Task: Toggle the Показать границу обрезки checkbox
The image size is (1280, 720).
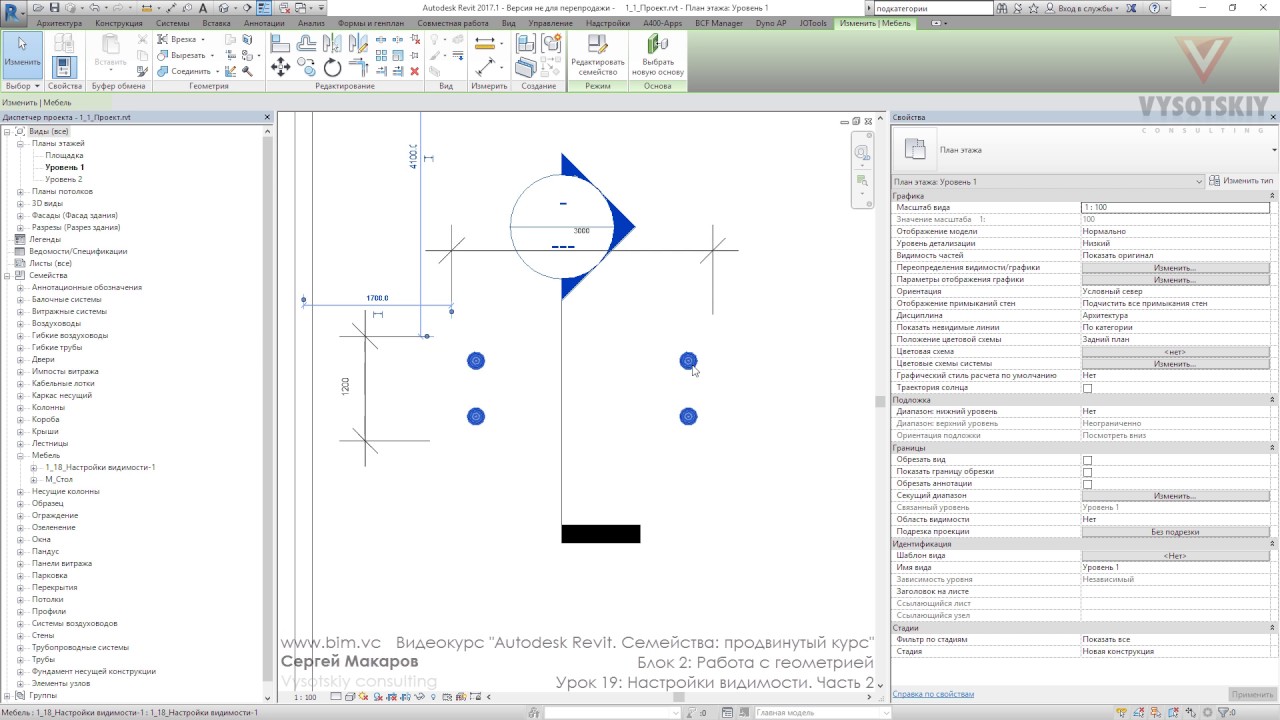Action: coord(1087,472)
